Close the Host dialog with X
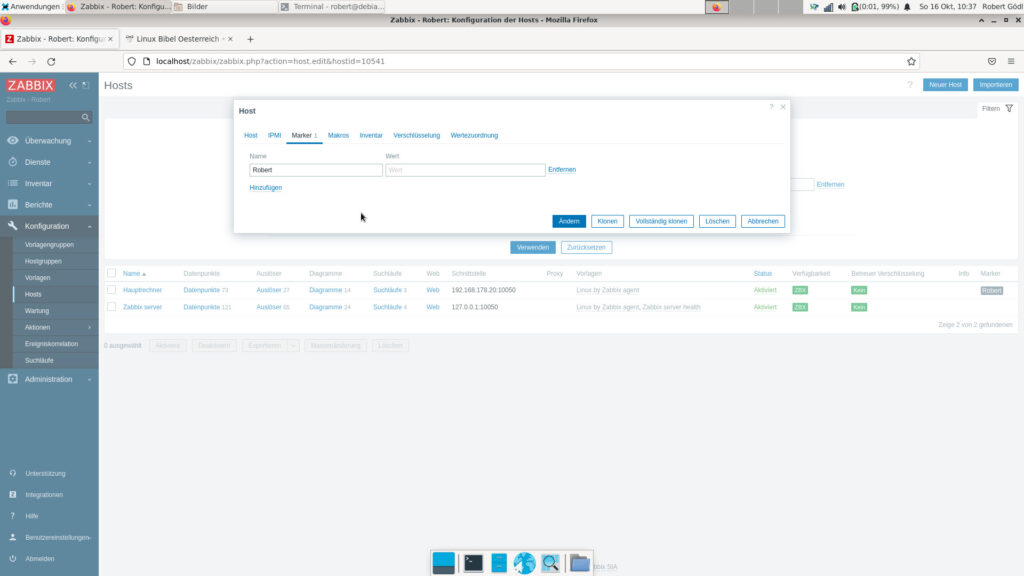This screenshot has height=576, width=1024. coord(783,107)
